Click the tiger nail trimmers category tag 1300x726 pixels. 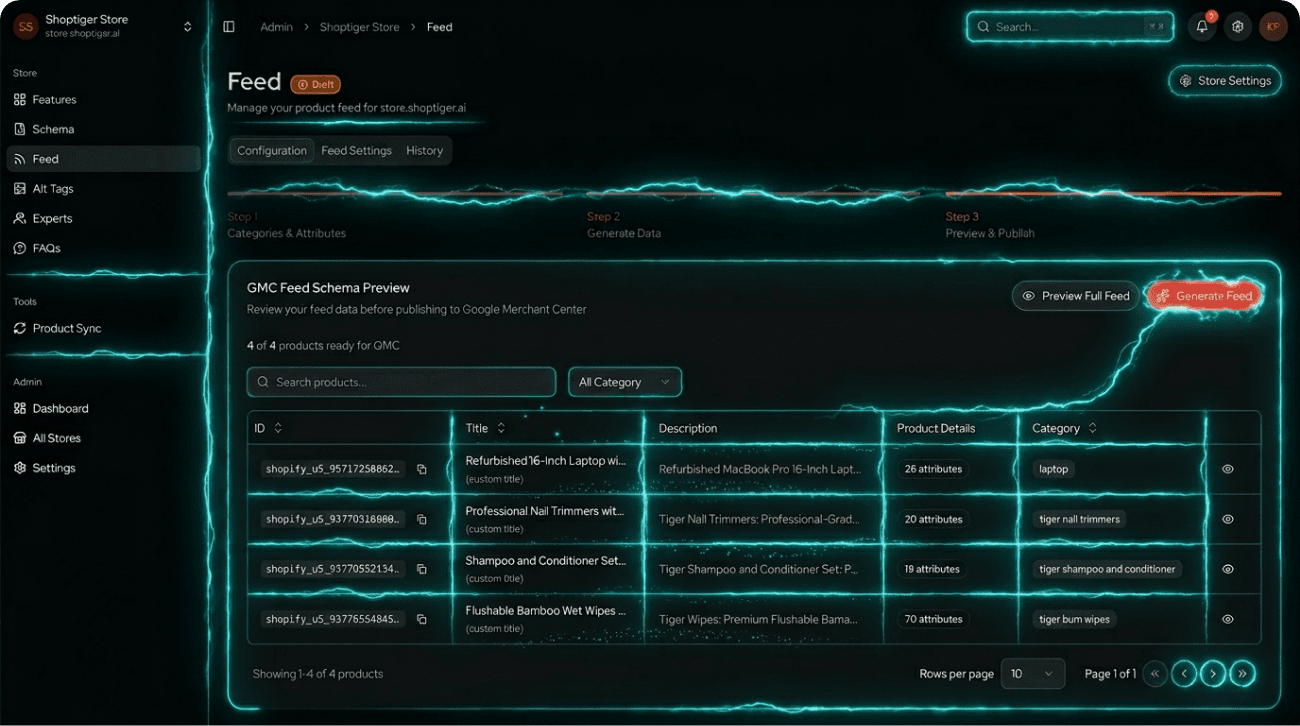coord(1080,519)
